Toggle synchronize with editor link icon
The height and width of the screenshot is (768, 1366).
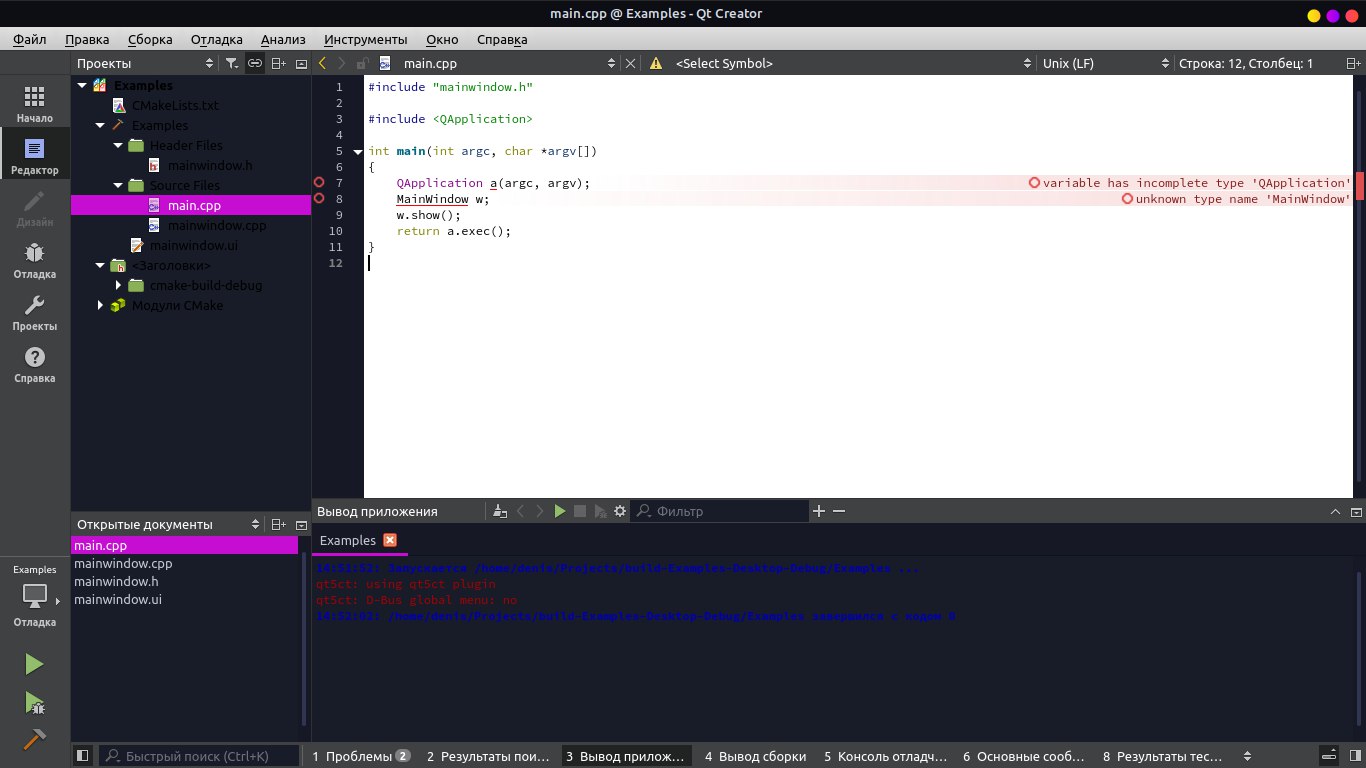tap(255, 63)
